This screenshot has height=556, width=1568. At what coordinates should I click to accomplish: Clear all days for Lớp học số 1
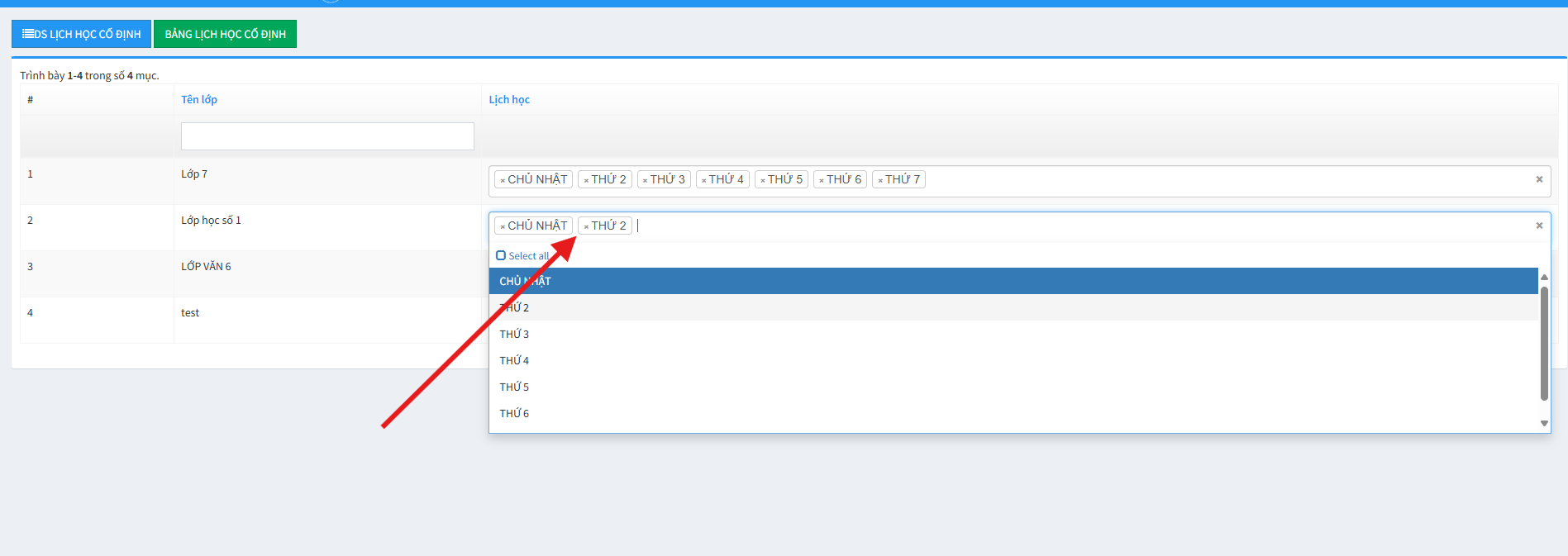coord(1539,226)
